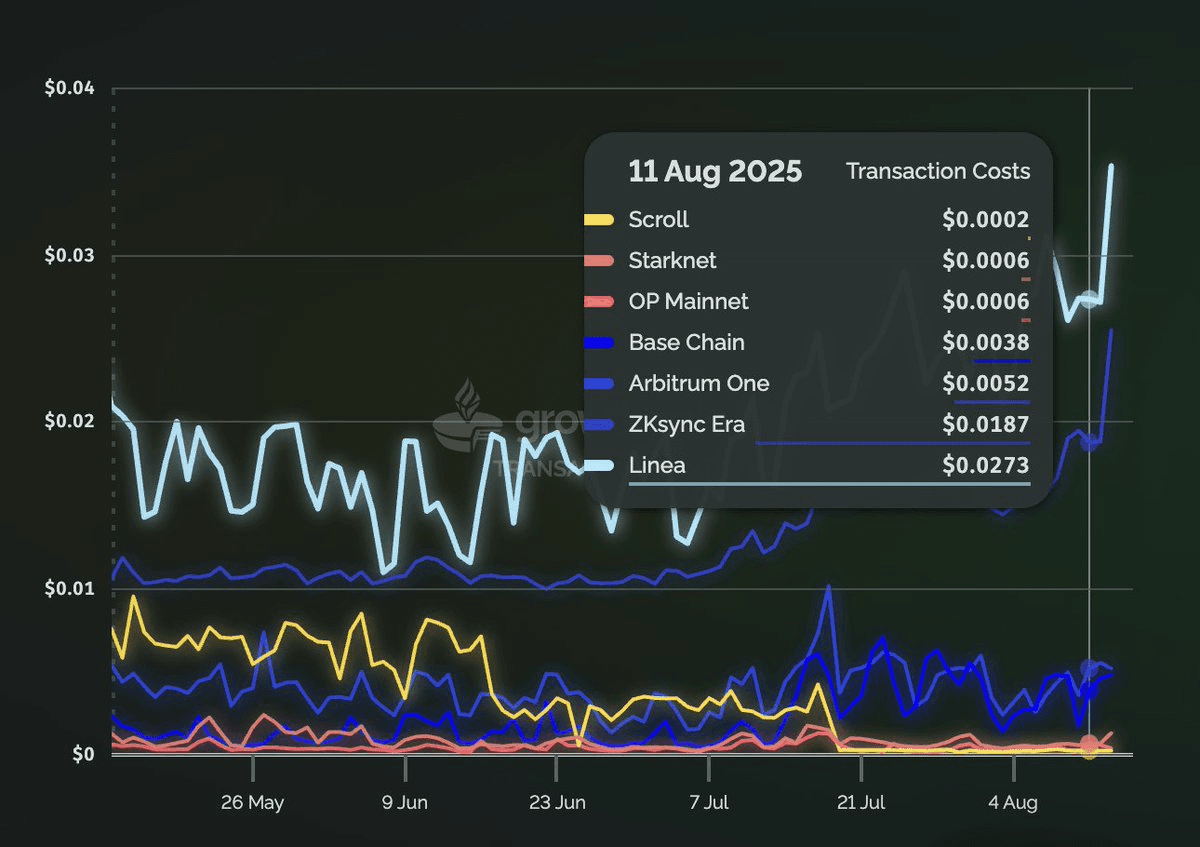Click the $0 y-axis label

coord(83,754)
